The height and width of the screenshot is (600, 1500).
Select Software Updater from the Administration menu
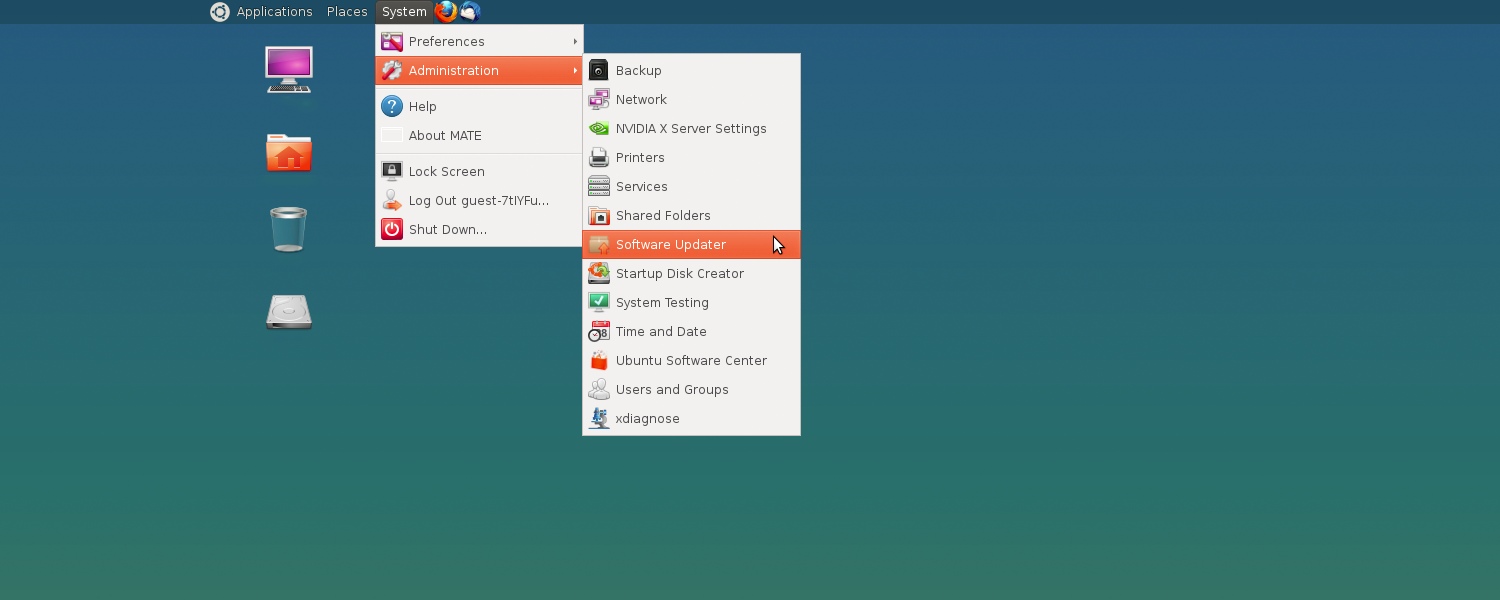(671, 245)
